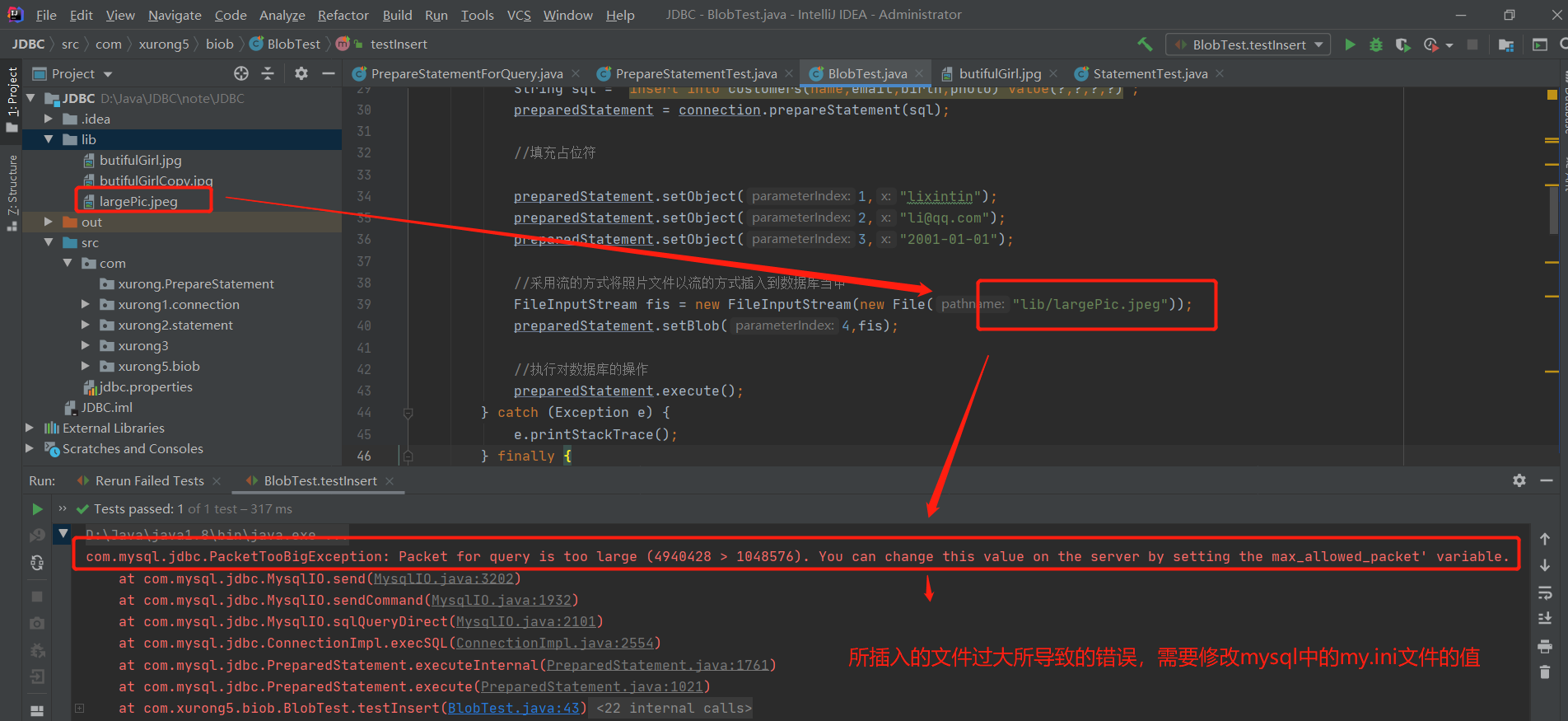This screenshot has width=1568, height=721.
Task: Select jdbc.properties in the project tree
Action: pos(146,386)
